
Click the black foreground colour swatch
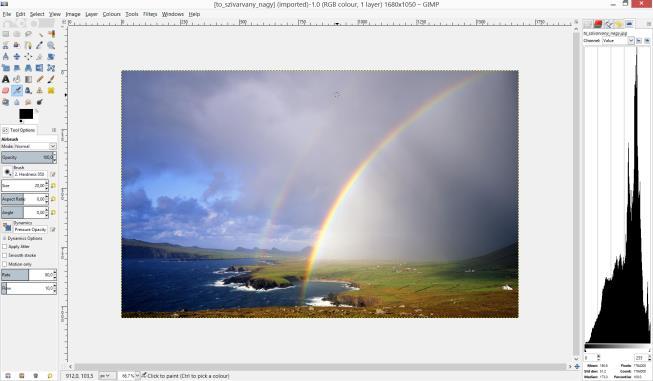point(26,114)
